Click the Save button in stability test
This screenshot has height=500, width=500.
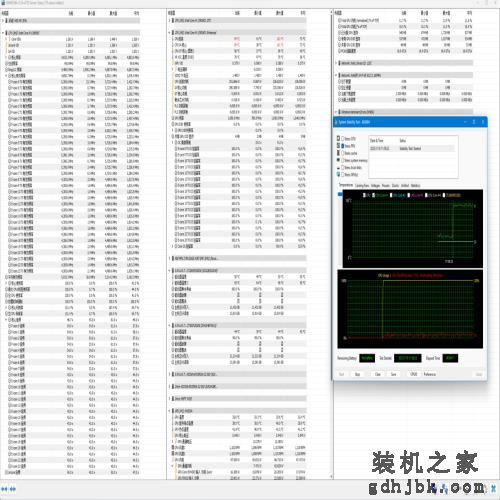(x=393, y=374)
